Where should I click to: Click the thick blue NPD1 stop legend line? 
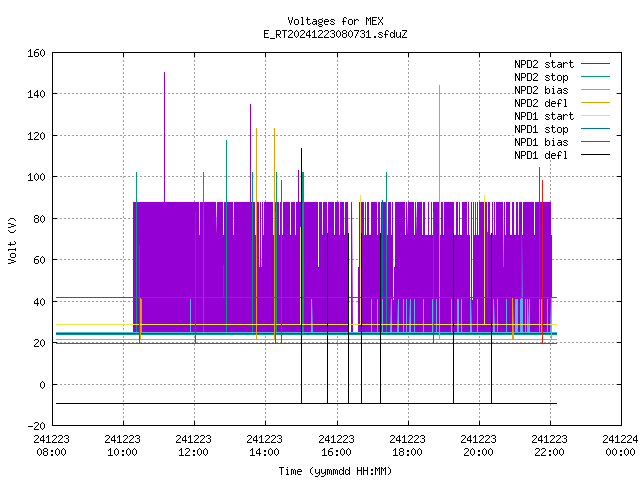coord(599,129)
